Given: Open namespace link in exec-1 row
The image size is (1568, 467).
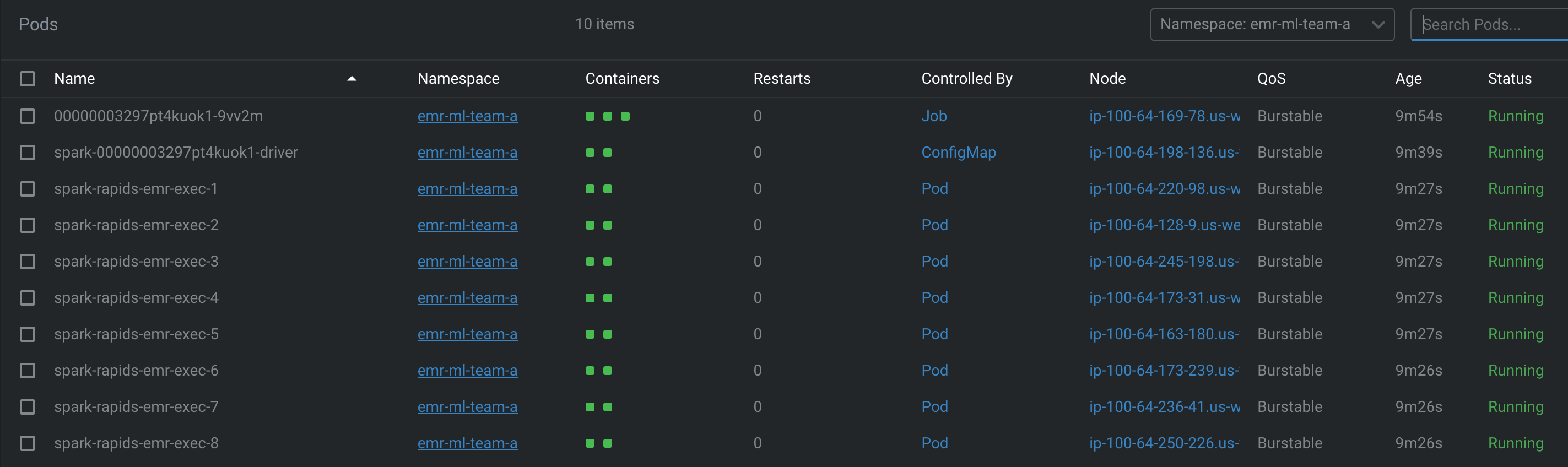Looking at the screenshot, I should [x=467, y=189].
